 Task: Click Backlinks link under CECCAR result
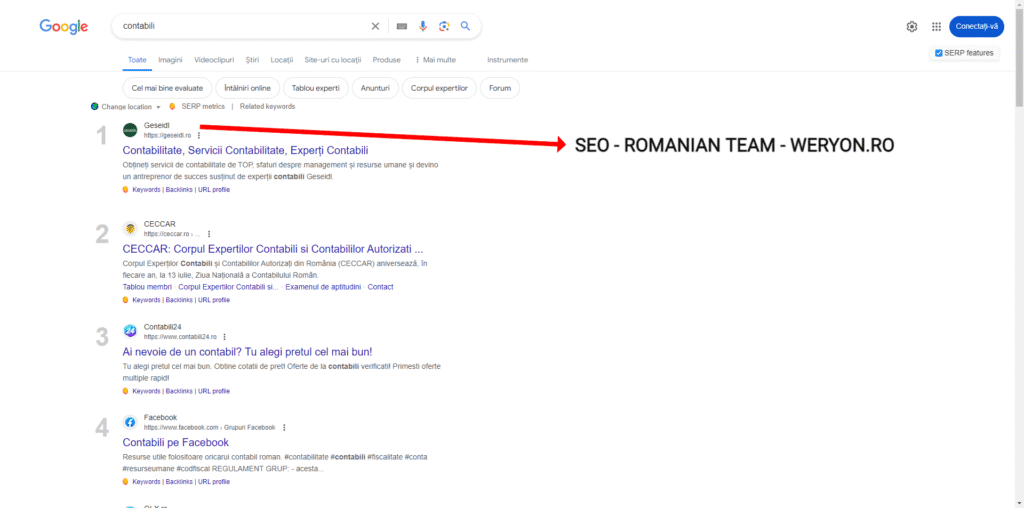coord(180,300)
